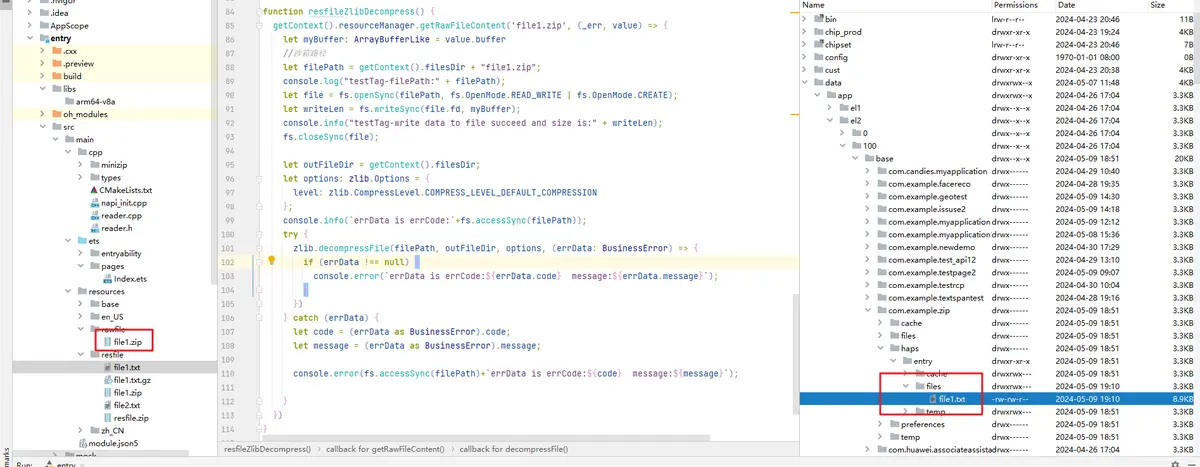Select file1.txt in the project resfile folder

[x=120, y=367]
